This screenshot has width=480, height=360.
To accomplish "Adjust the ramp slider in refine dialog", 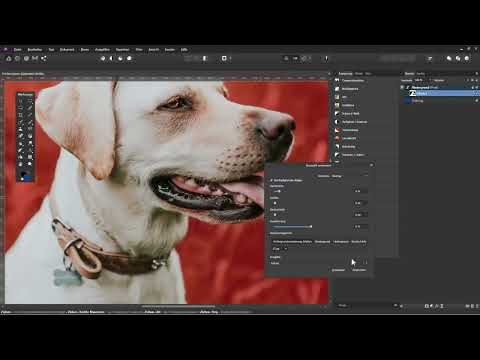I will pyautogui.click(x=311, y=227).
